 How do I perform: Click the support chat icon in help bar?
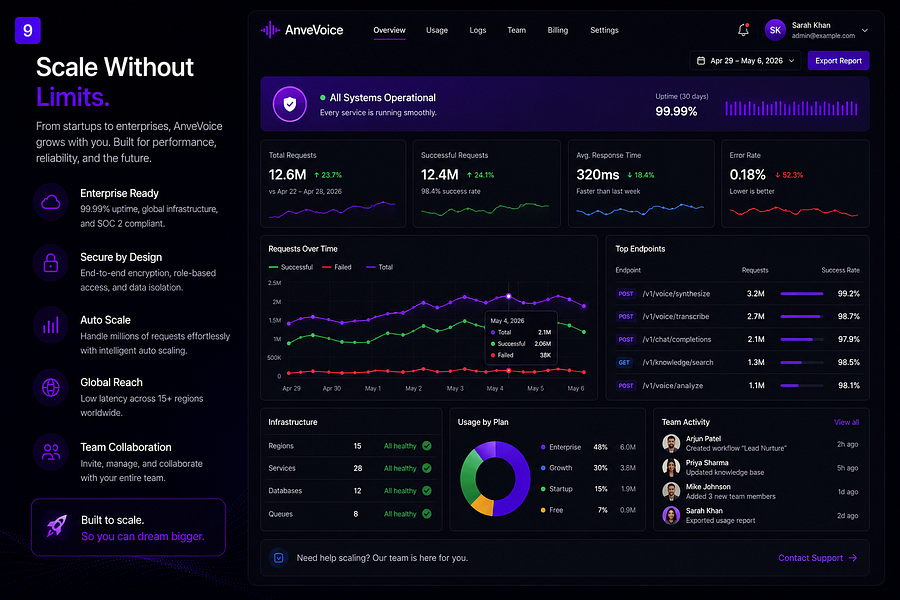tap(278, 558)
